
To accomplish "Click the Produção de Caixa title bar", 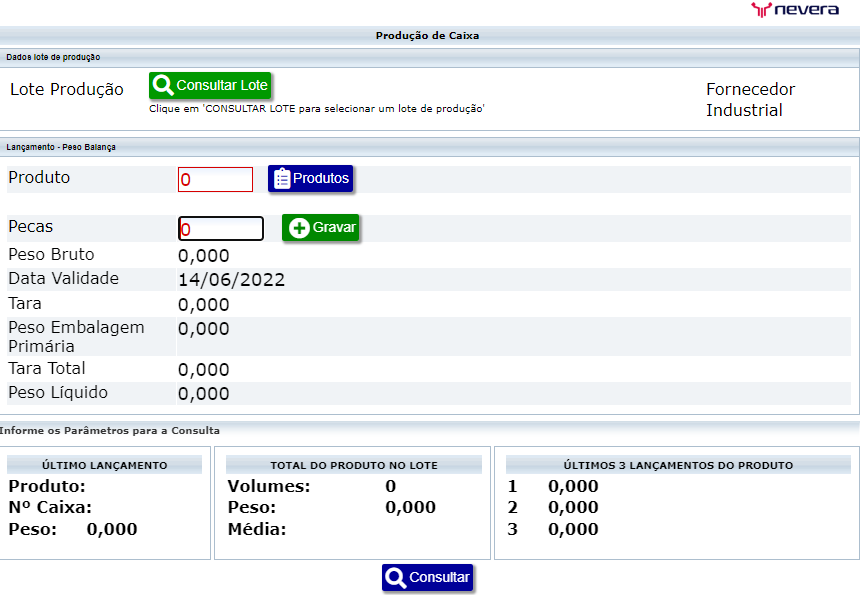I will [x=430, y=34].
